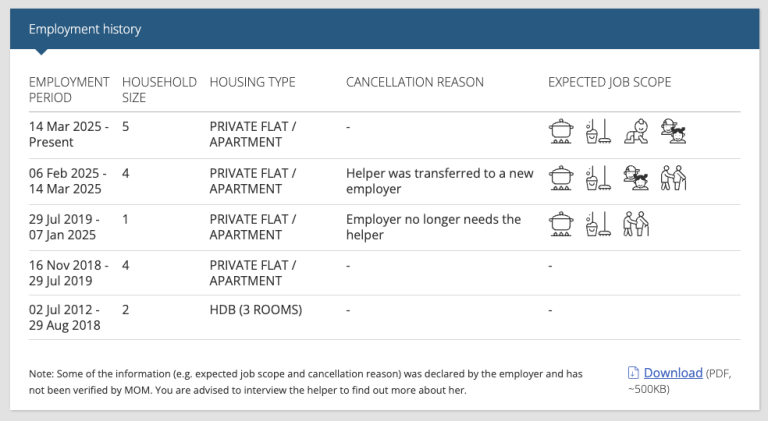
Task: Click infant care icon in first row
Action: 636,131
